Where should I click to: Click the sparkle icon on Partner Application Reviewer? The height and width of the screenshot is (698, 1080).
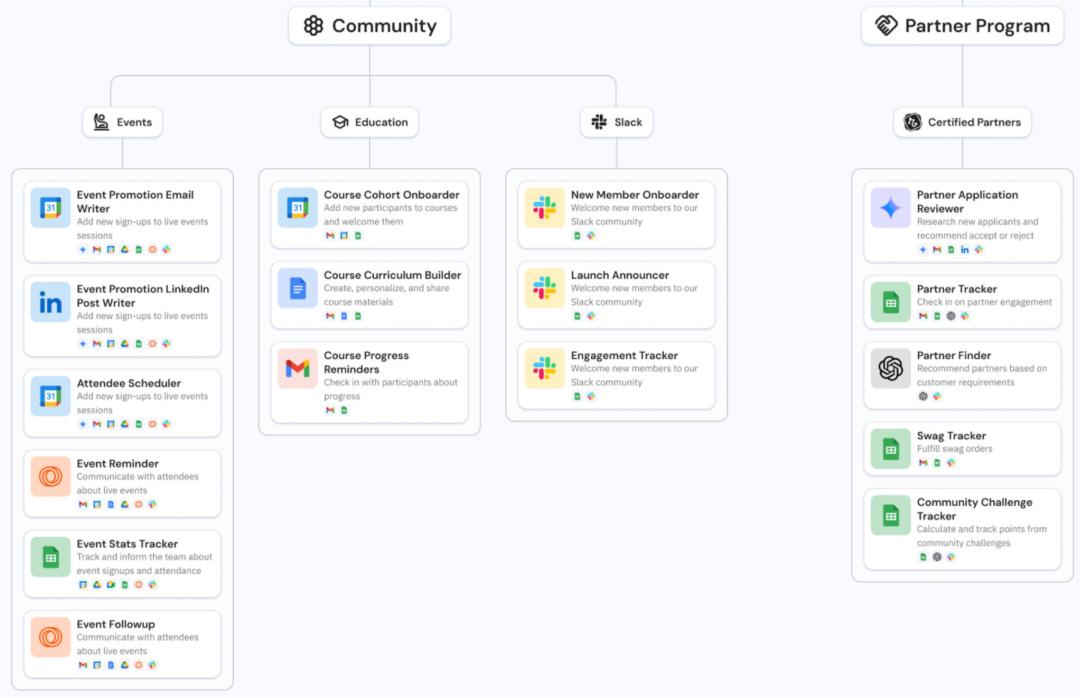point(890,208)
